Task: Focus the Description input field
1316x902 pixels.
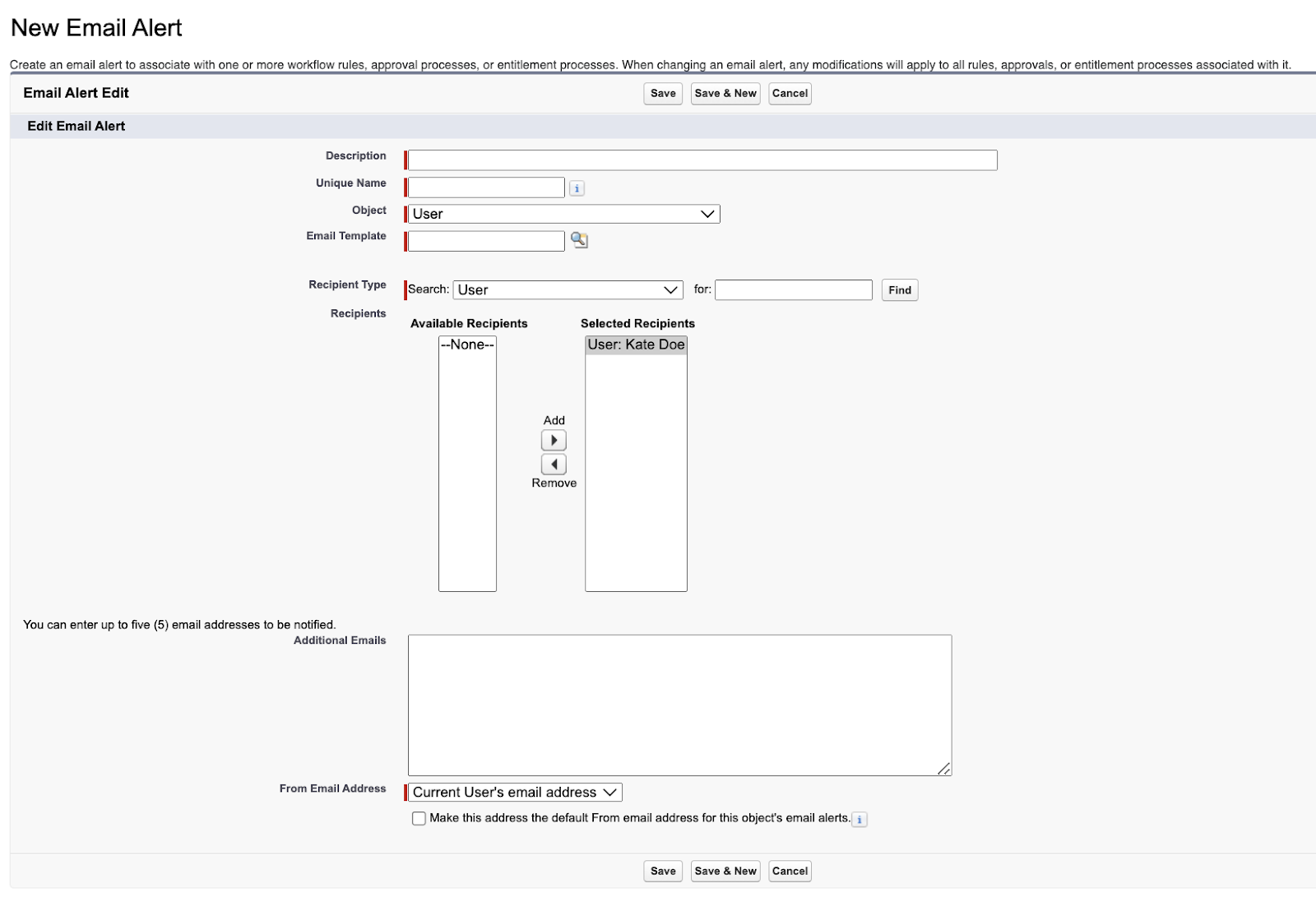Action: tap(702, 160)
